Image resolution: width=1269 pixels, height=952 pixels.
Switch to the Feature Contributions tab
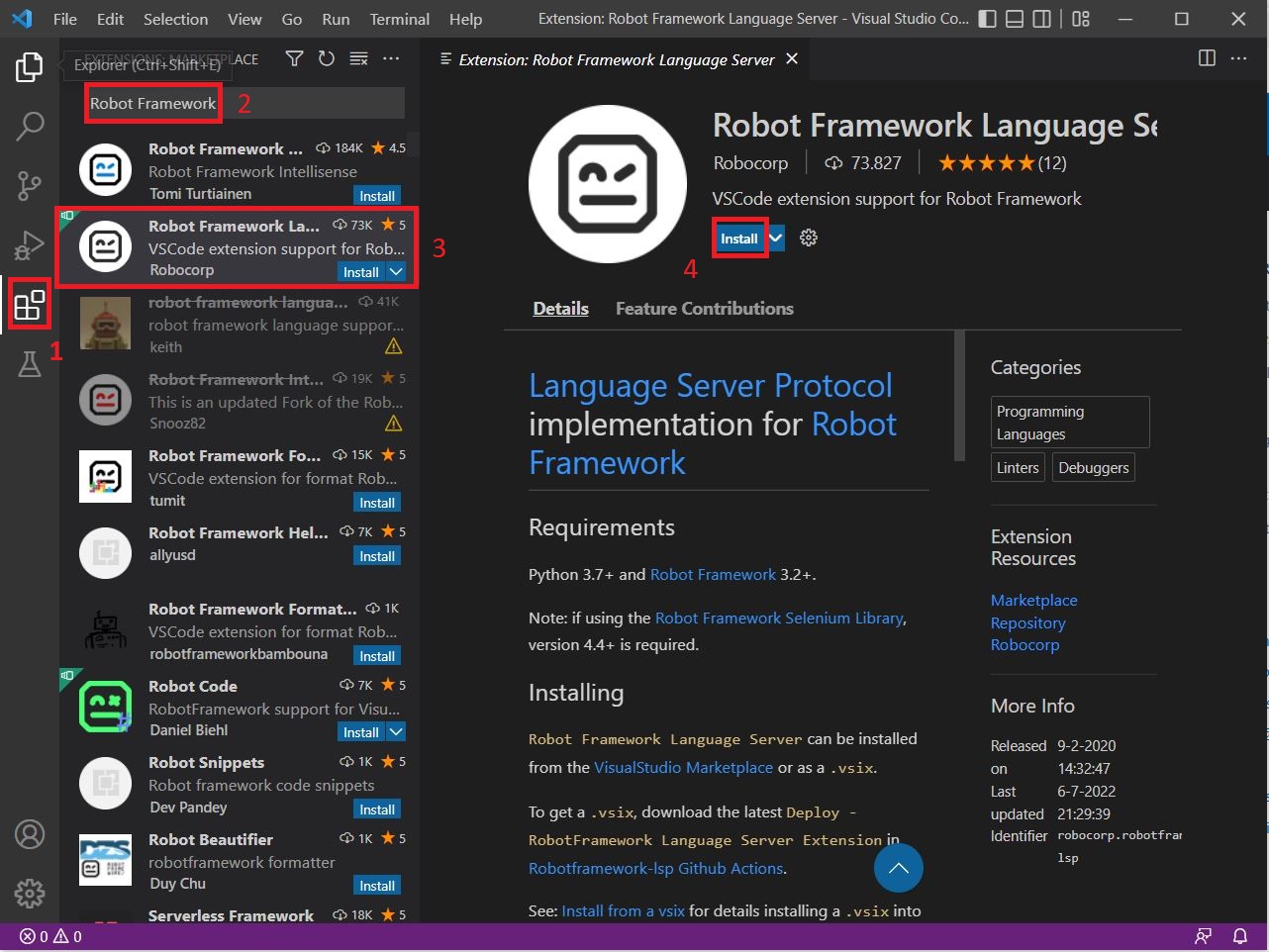(x=705, y=309)
